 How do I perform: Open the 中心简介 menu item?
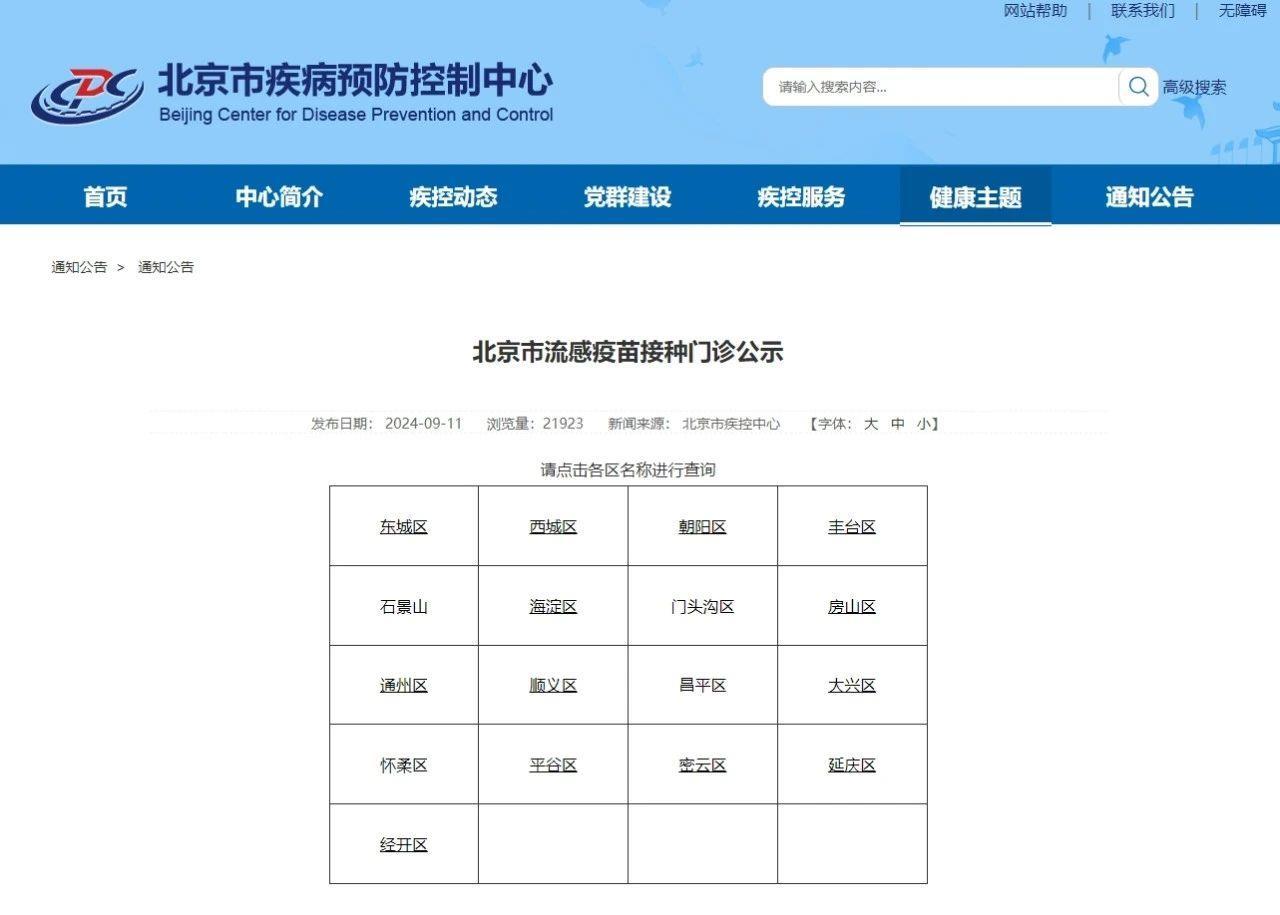279,197
